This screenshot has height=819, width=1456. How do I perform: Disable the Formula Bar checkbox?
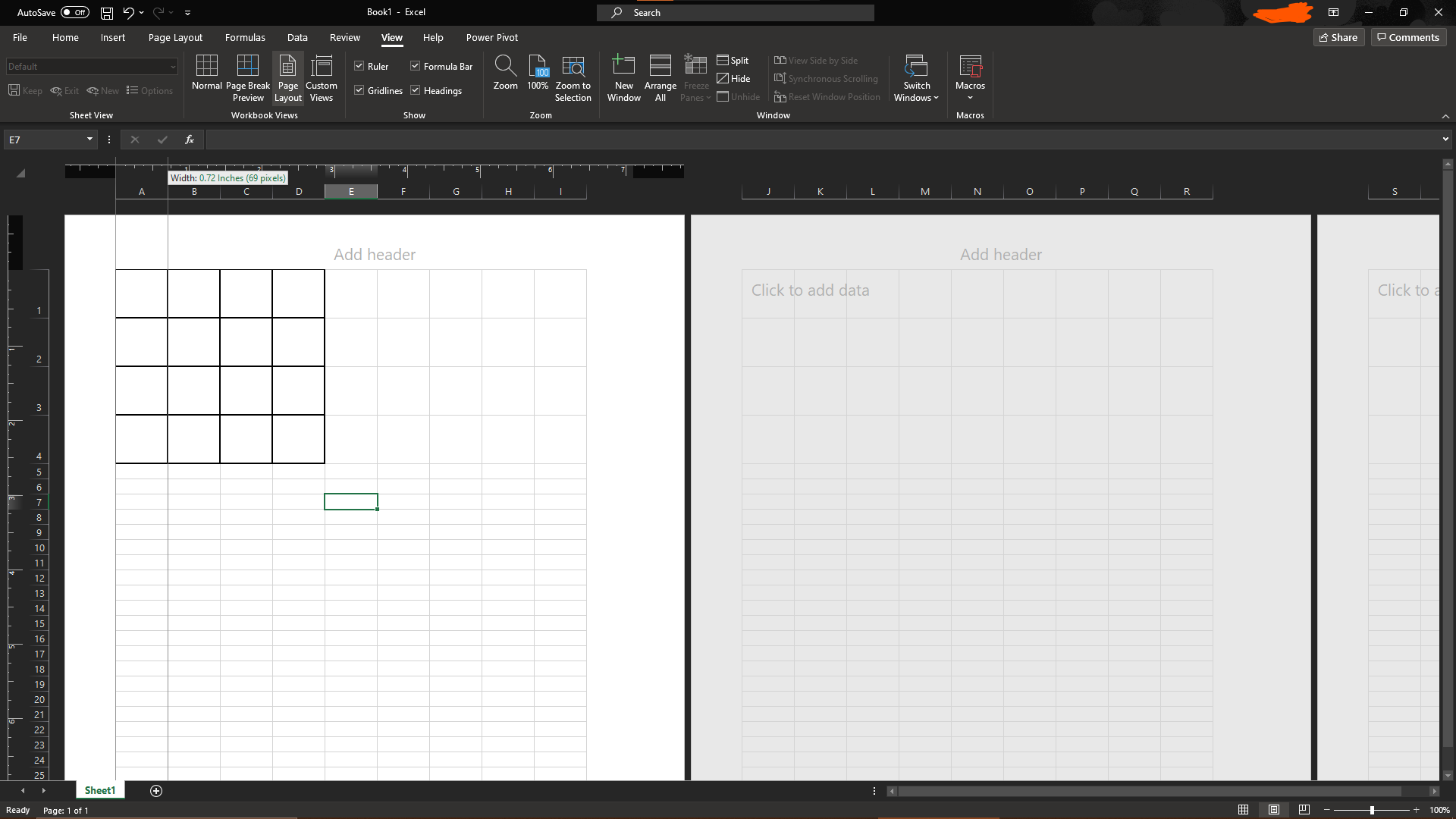[416, 66]
